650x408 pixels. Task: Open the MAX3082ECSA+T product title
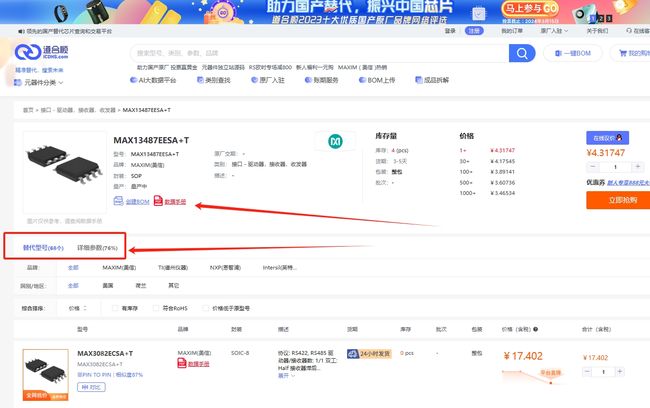coord(105,353)
